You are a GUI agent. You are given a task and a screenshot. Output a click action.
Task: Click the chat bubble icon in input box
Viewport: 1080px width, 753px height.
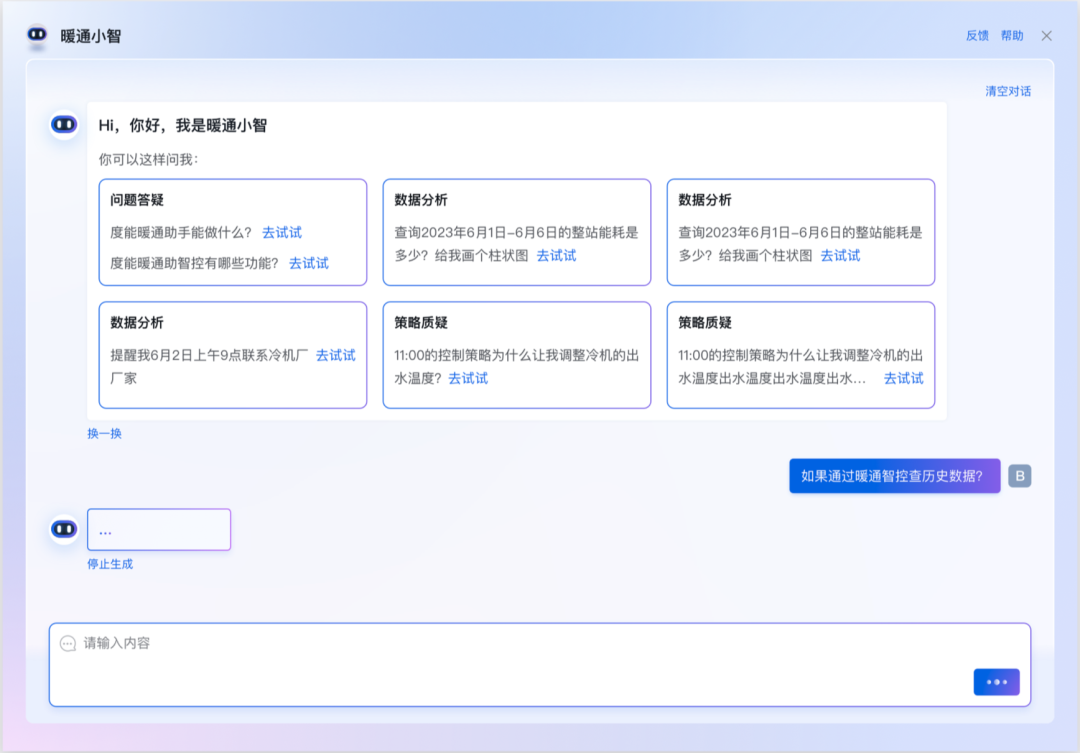[68, 643]
